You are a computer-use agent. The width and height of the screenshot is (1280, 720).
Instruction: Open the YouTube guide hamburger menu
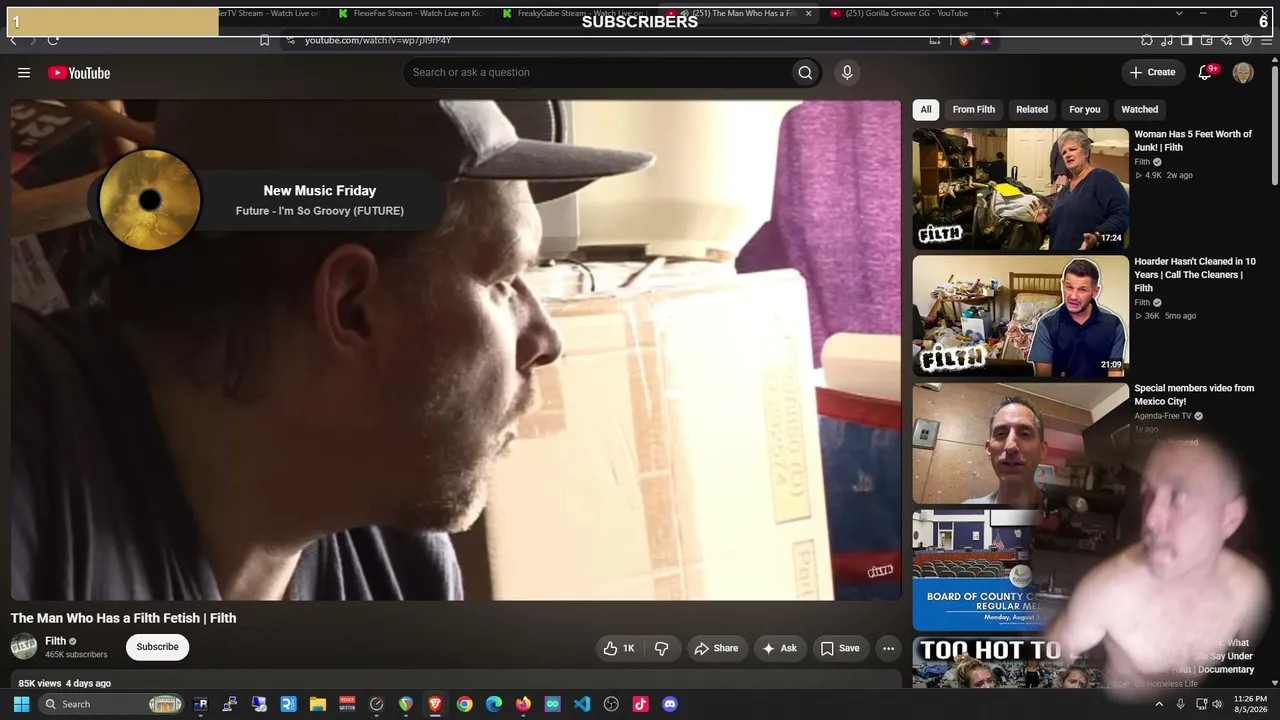(x=24, y=72)
